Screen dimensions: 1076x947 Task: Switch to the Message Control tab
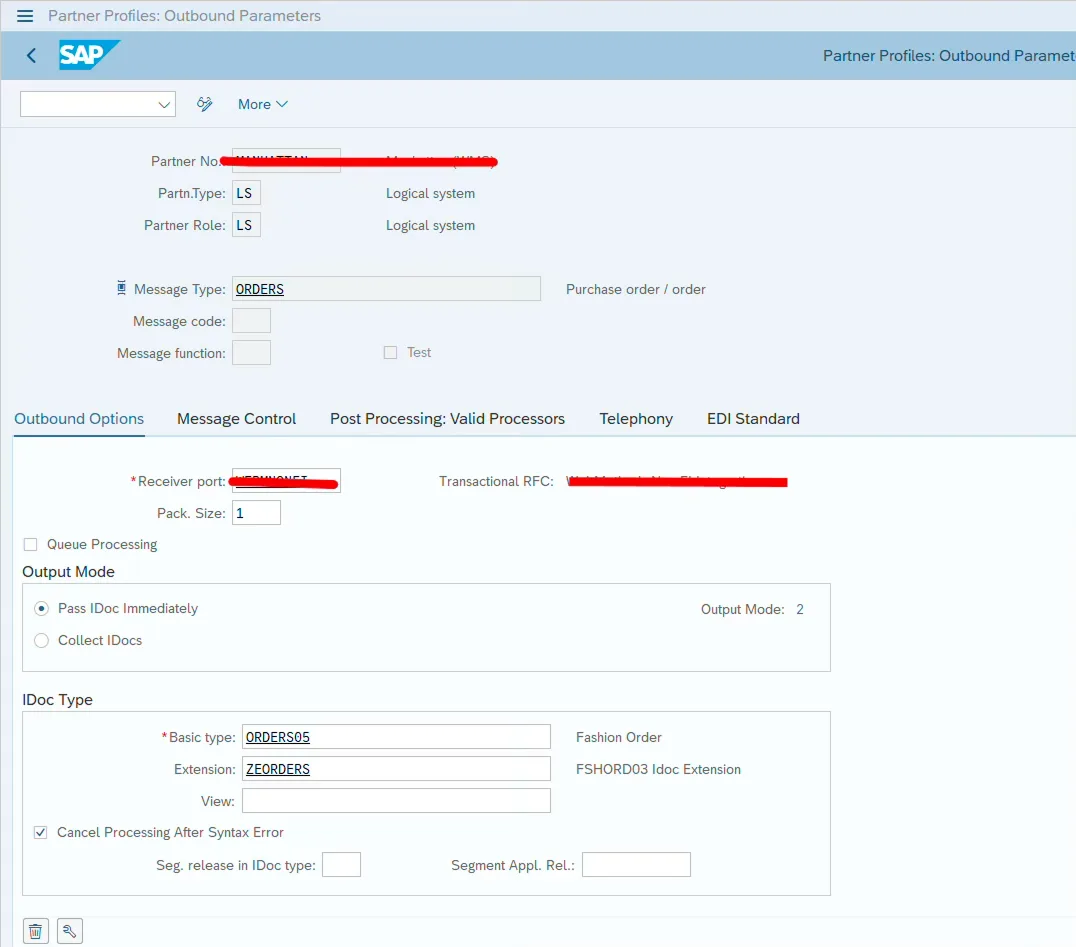[x=236, y=418]
